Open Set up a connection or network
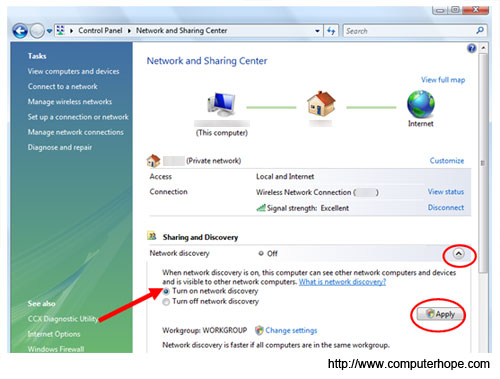The width and height of the screenshot is (500, 379). (x=78, y=117)
